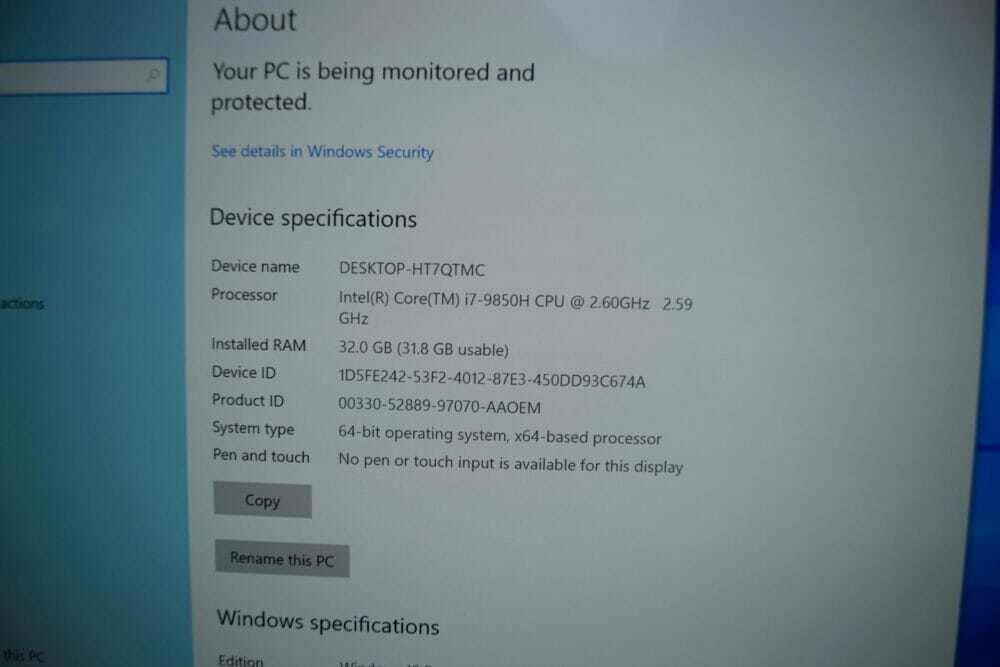Screen dimensions: 1000x667
Task: Click the Product ID 00330-52889-97070-AAOEM
Action: pyautogui.click(x=439, y=406)
